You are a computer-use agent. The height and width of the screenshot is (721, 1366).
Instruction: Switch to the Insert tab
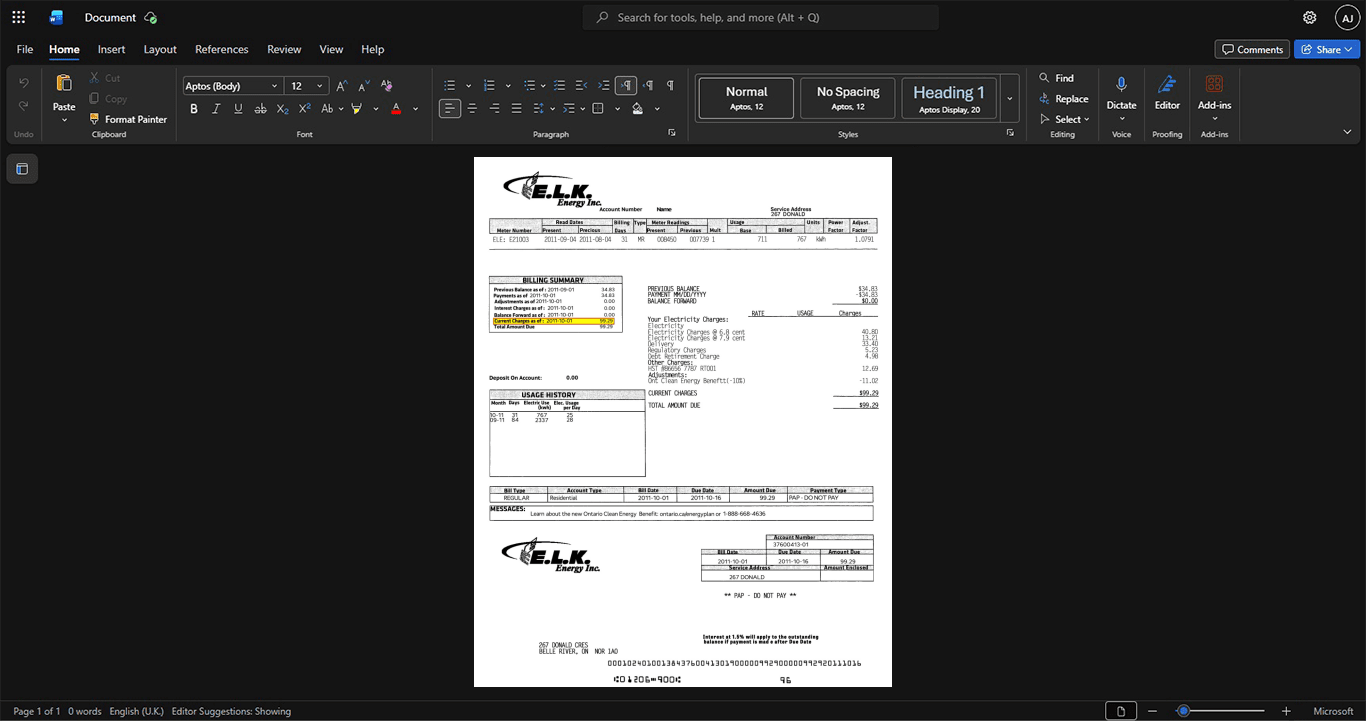point(111,49)
